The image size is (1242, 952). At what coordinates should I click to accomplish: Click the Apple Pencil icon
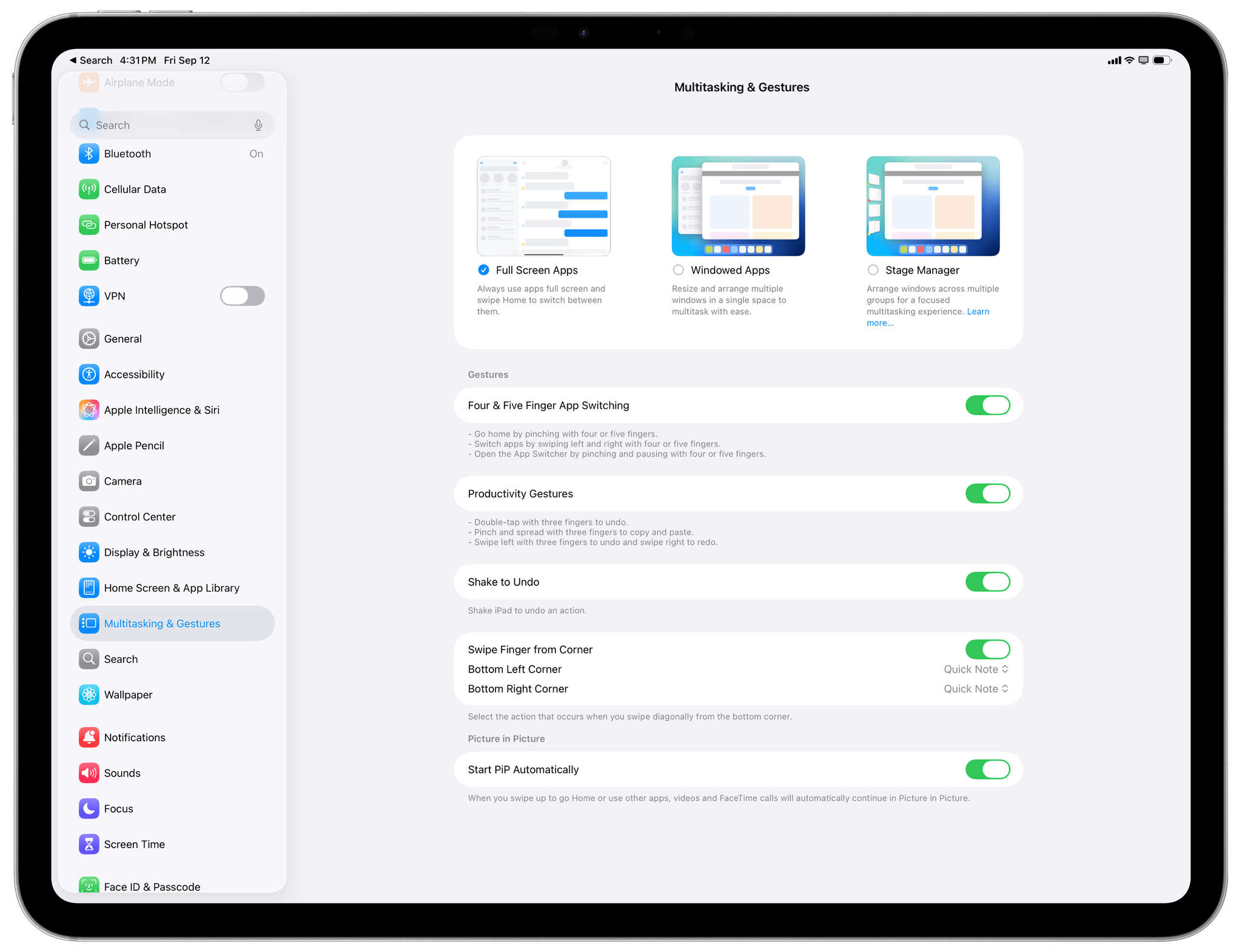(89, 446)
